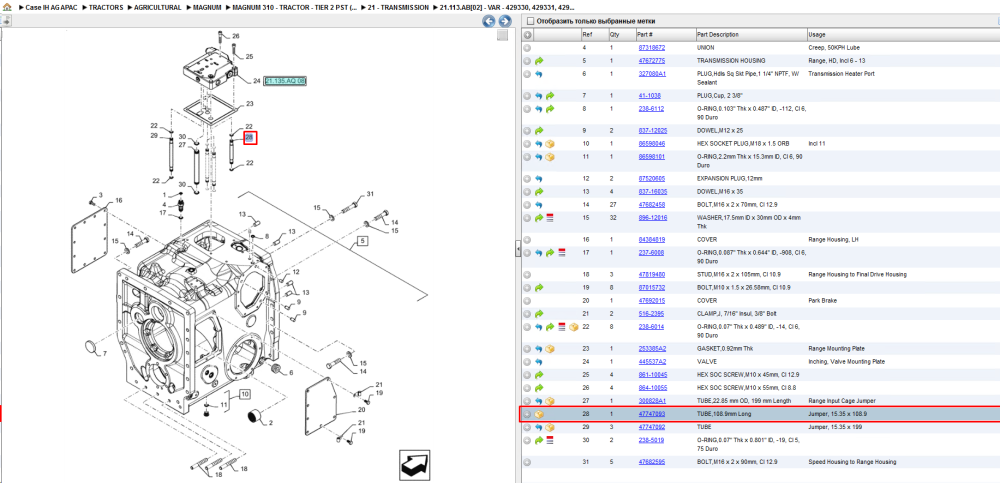Open part number link 445537A2
Viewport: 1000px width, 483px height.
point(652,362)
